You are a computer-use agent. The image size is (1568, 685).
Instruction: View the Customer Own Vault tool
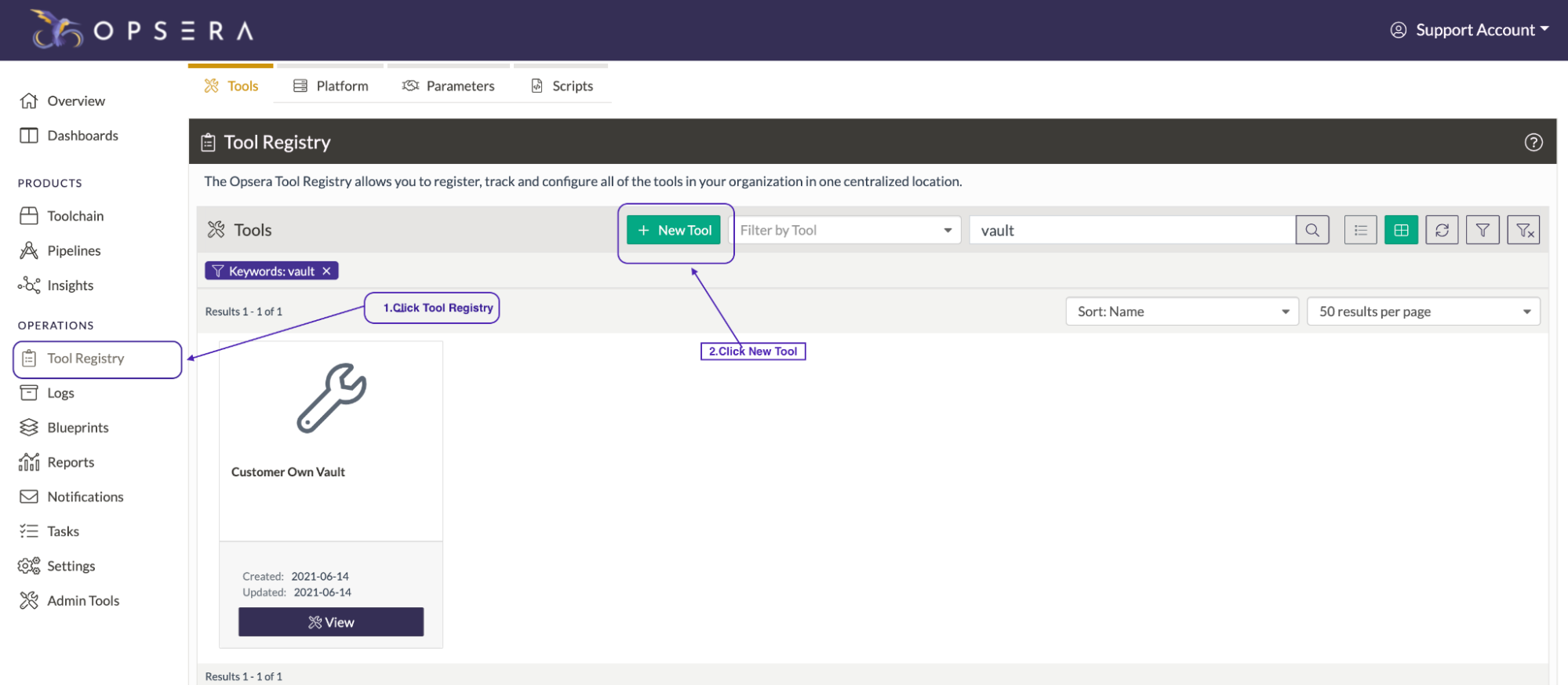click(331, 621)
